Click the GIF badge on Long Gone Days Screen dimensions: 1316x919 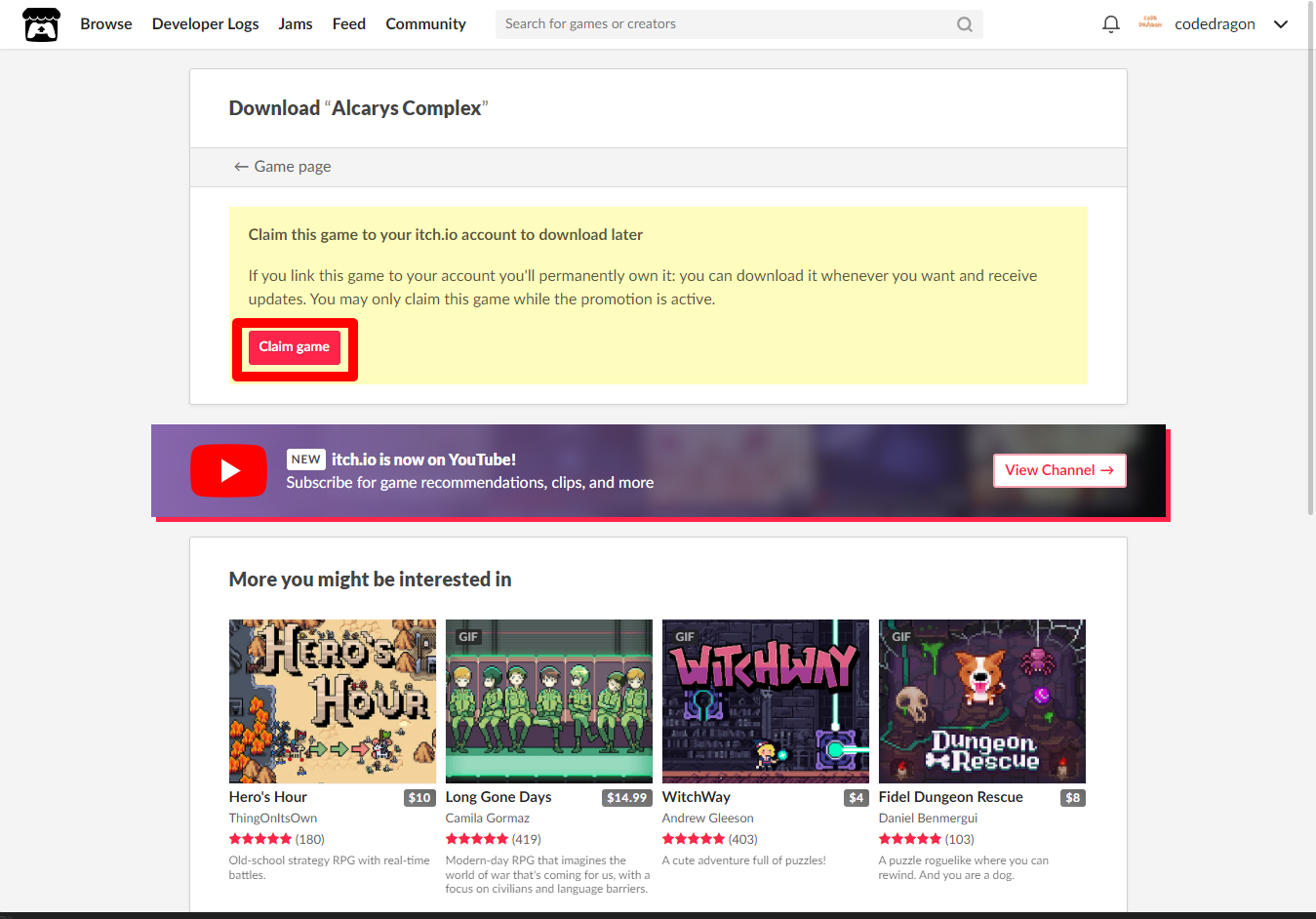pyautogui.click(x=468, y=637)
